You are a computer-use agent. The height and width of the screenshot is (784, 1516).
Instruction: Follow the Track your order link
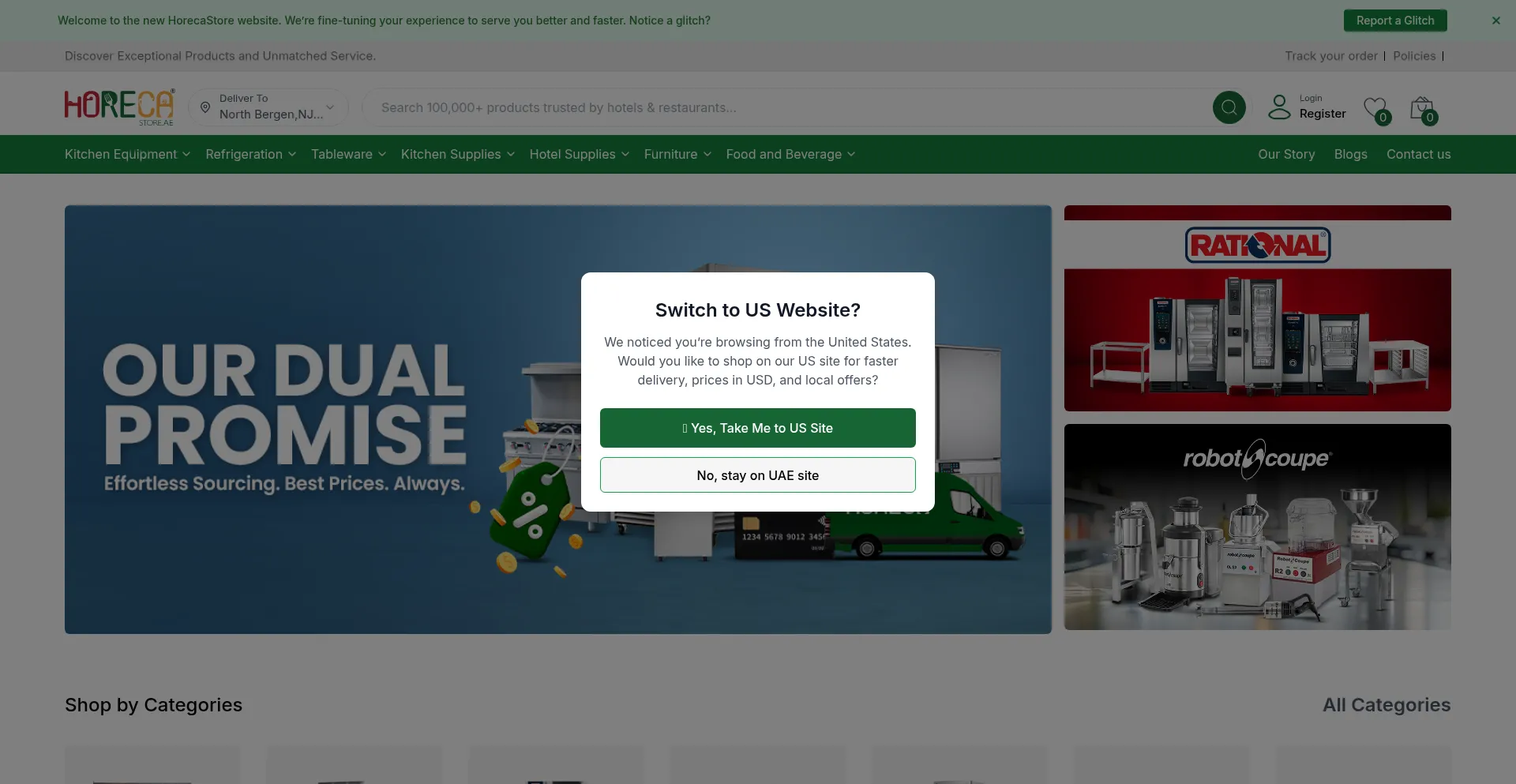[1330, 56]
